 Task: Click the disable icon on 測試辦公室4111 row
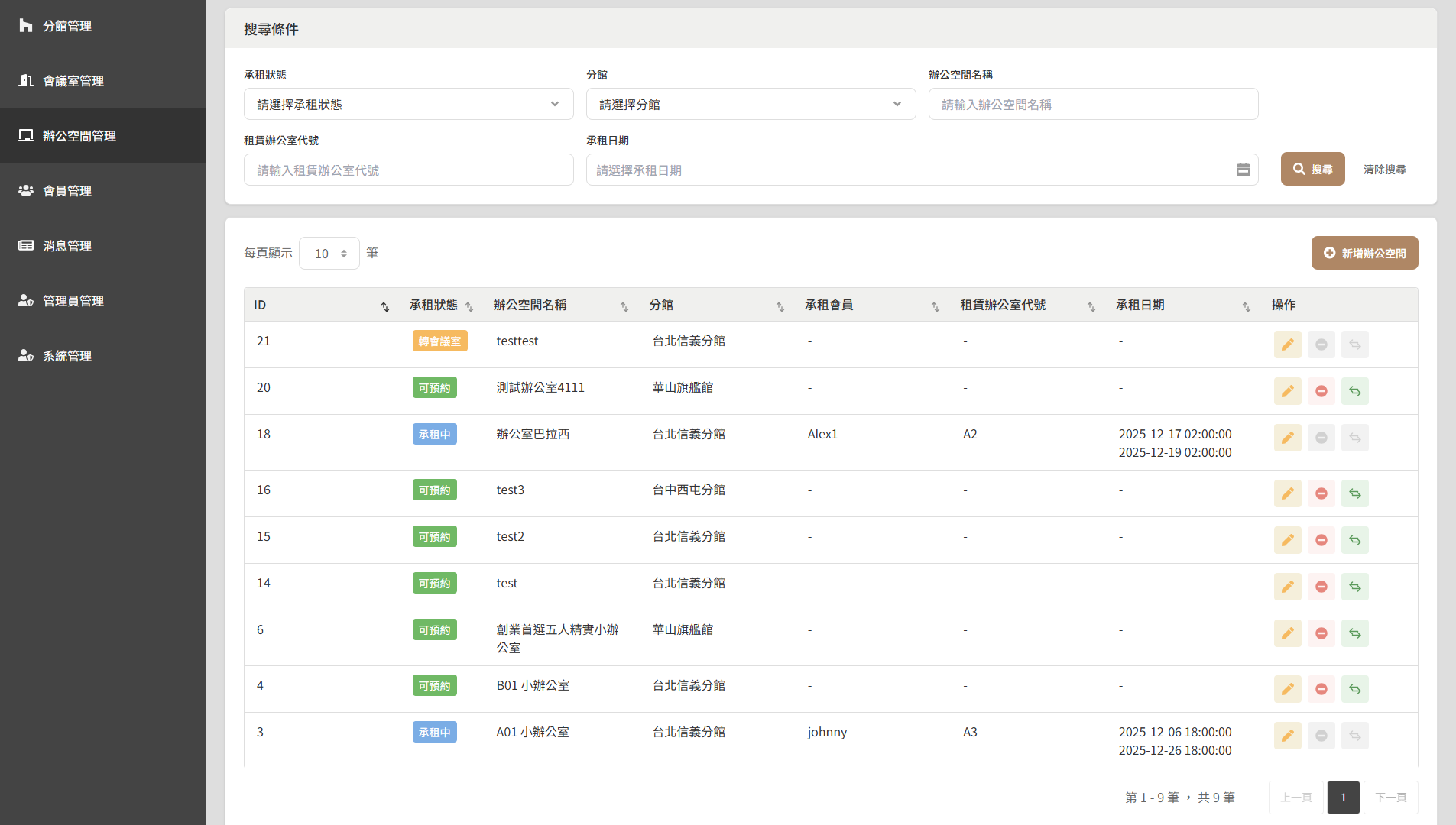pos(1321,390)
